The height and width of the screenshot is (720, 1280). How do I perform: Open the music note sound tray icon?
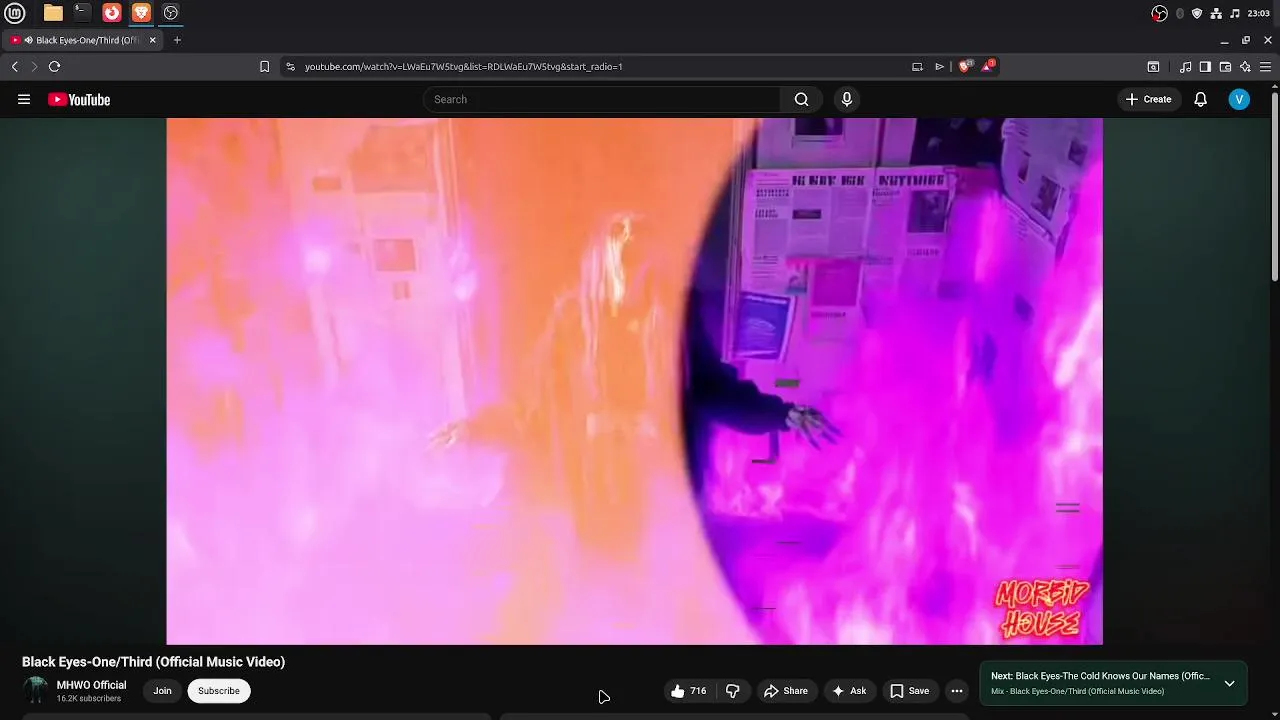click(1235, 13)
